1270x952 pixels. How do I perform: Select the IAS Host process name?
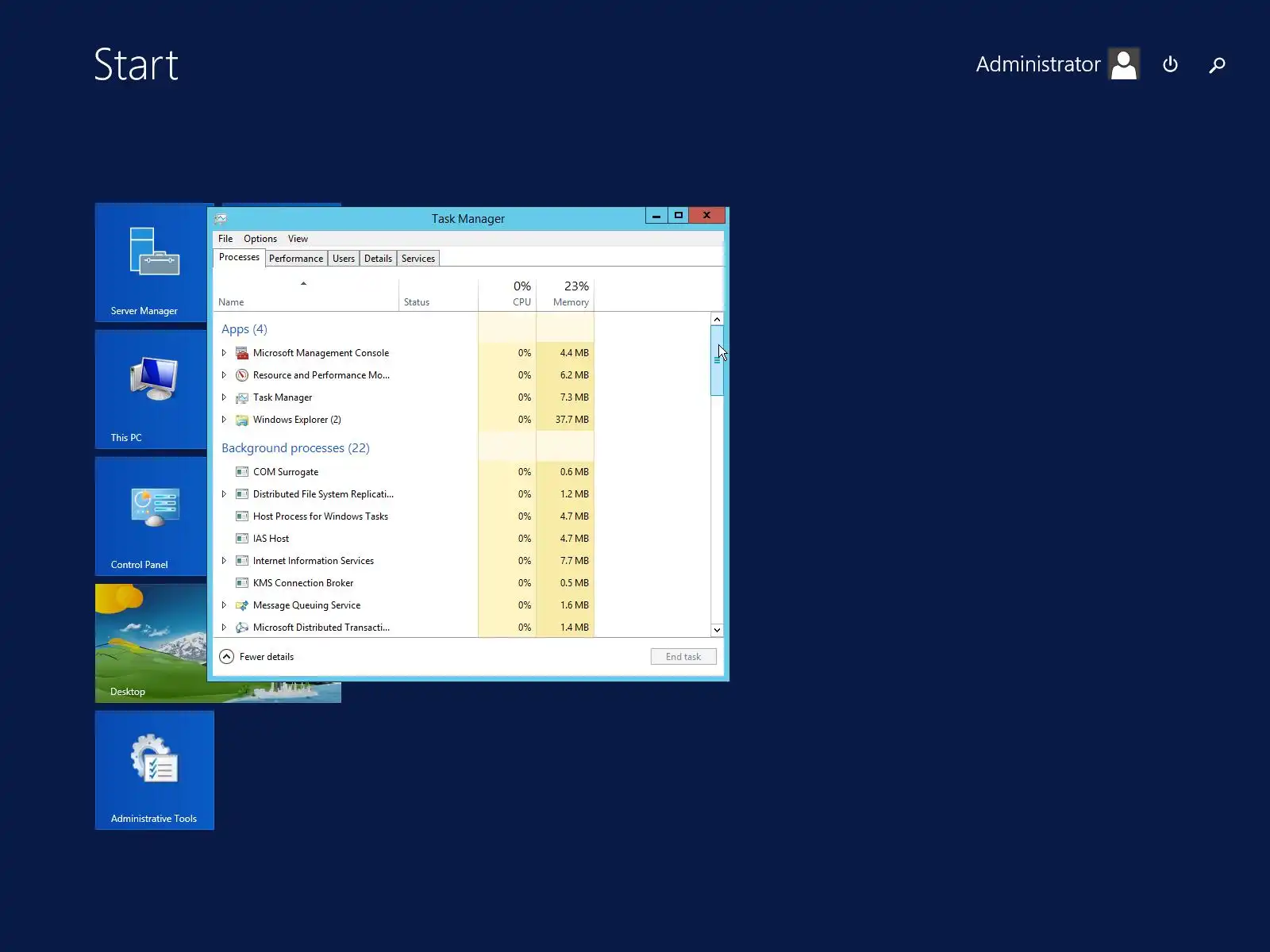[271, 539]
